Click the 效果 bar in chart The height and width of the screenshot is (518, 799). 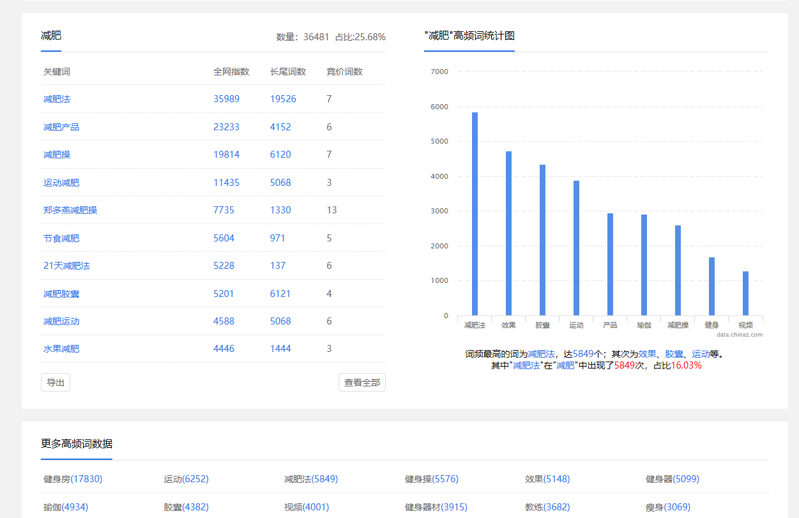pyautogui.click(x=509, y=233)
